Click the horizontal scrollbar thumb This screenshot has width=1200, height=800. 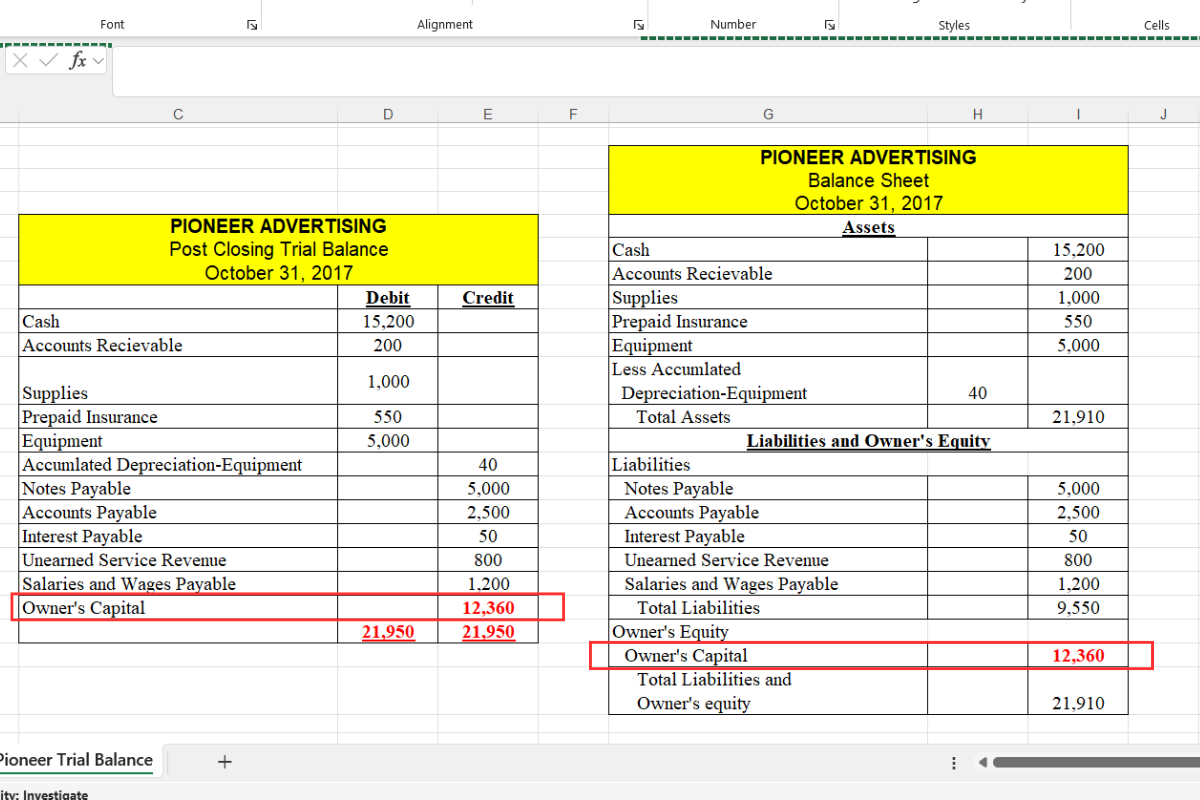1096,763
